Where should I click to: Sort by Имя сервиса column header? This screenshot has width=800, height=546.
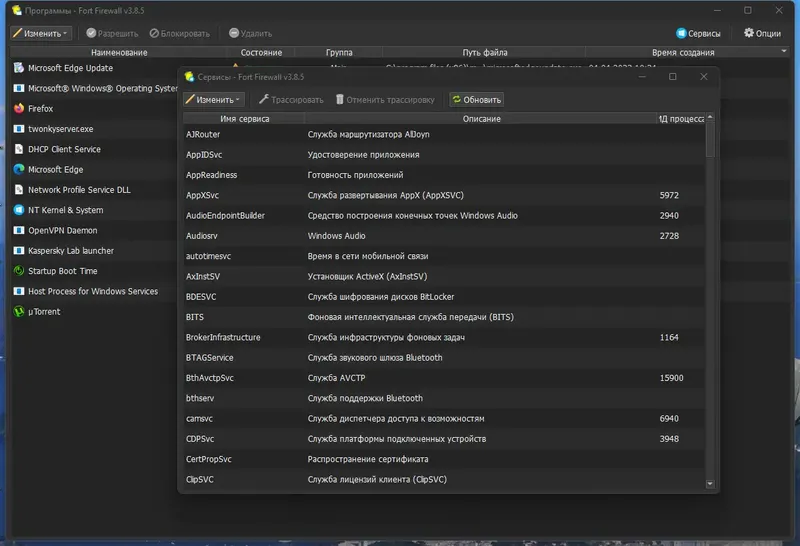click(244, 119)
